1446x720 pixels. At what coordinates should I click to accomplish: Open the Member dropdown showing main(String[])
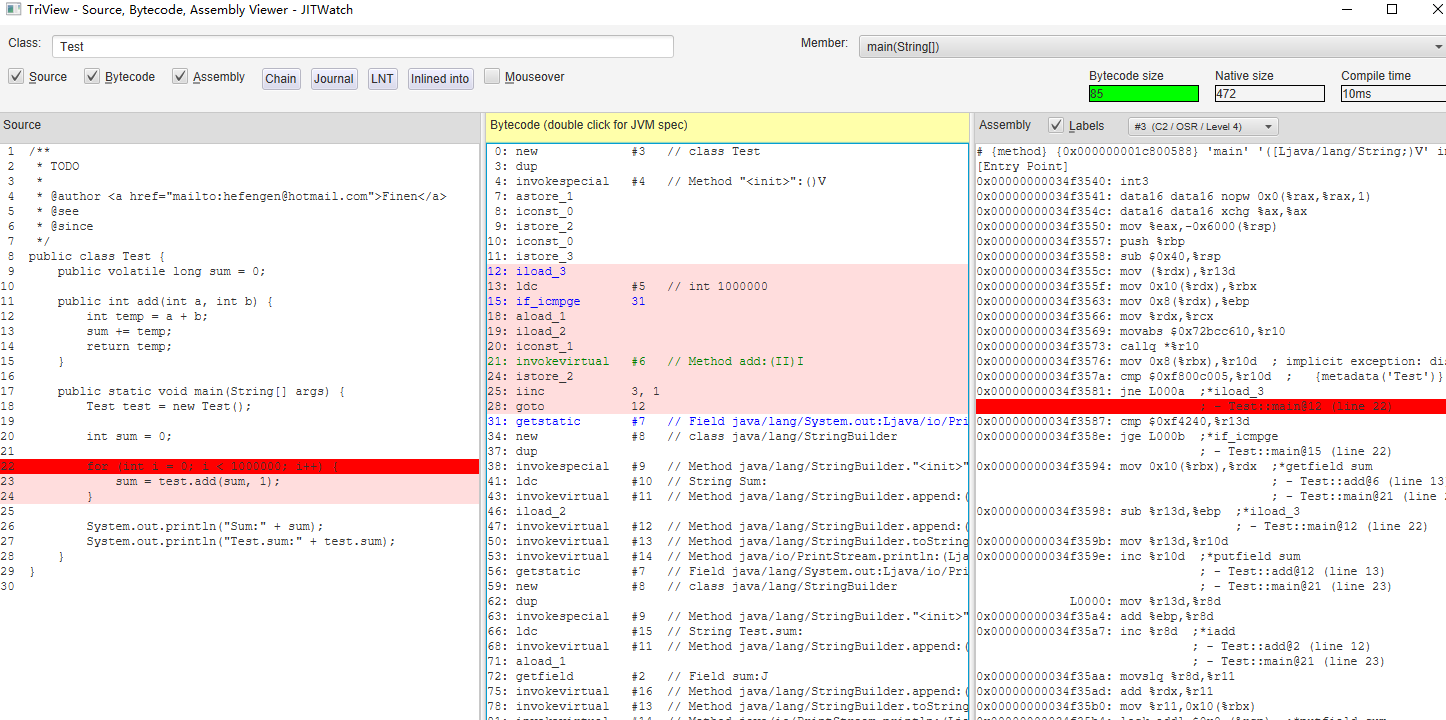tap(1152, 46)
